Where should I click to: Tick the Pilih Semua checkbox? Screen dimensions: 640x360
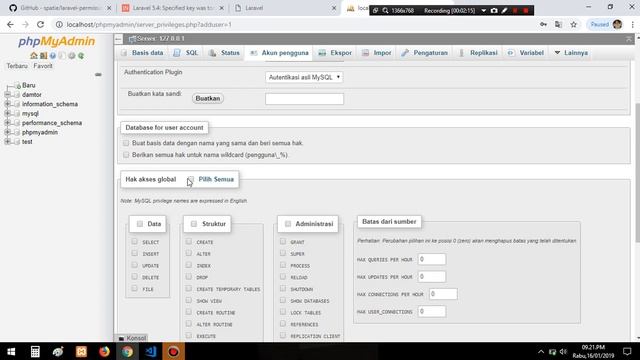191,179
